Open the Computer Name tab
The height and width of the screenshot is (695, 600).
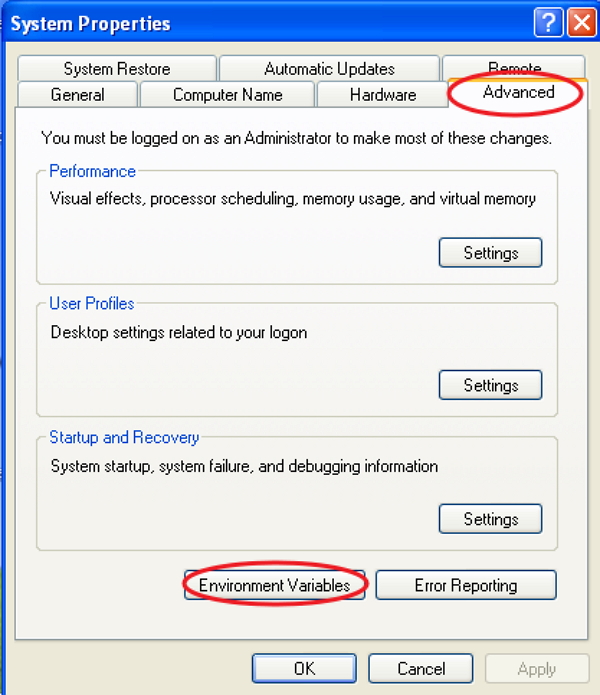click(228, 95)
